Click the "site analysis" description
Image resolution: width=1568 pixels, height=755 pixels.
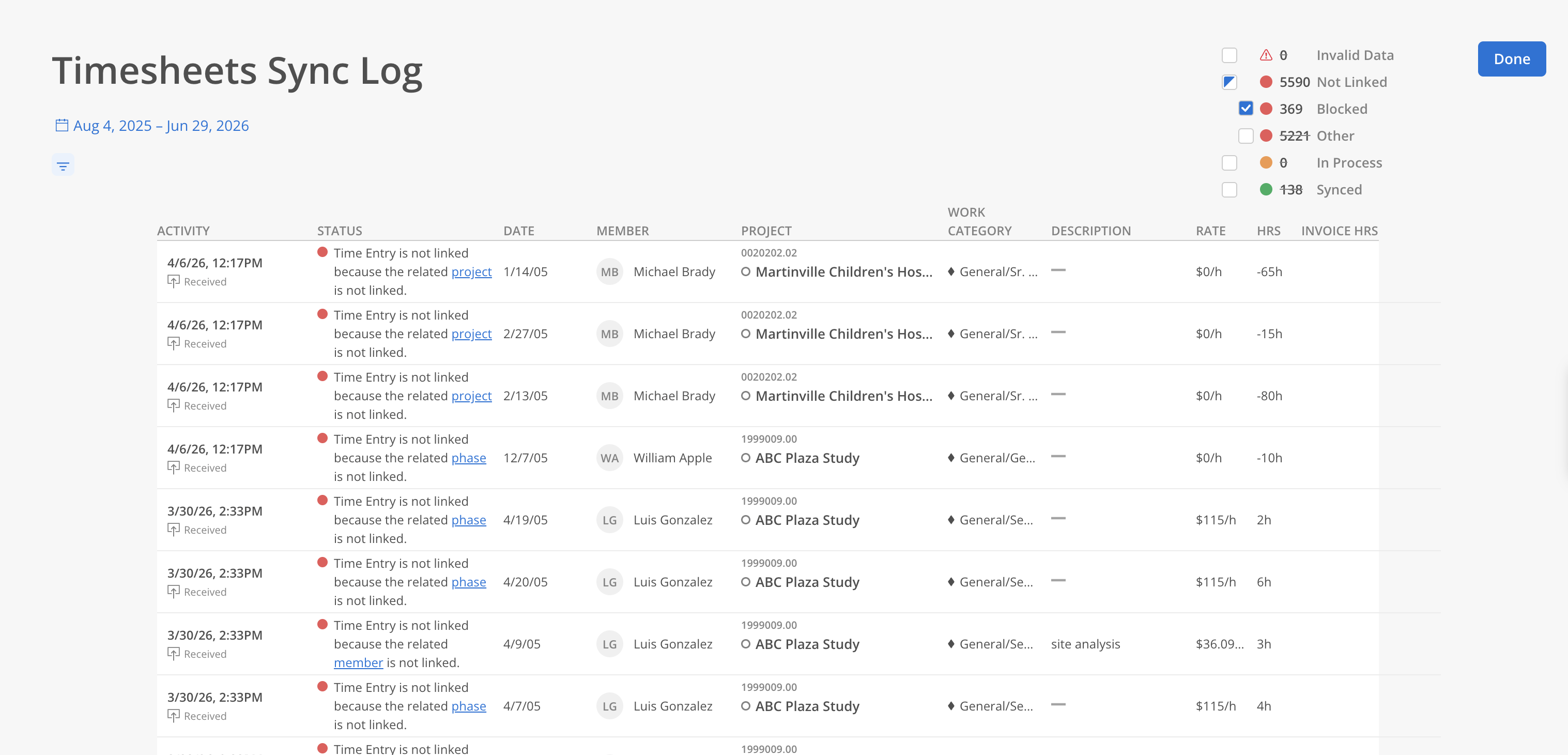coord(1085,644)
